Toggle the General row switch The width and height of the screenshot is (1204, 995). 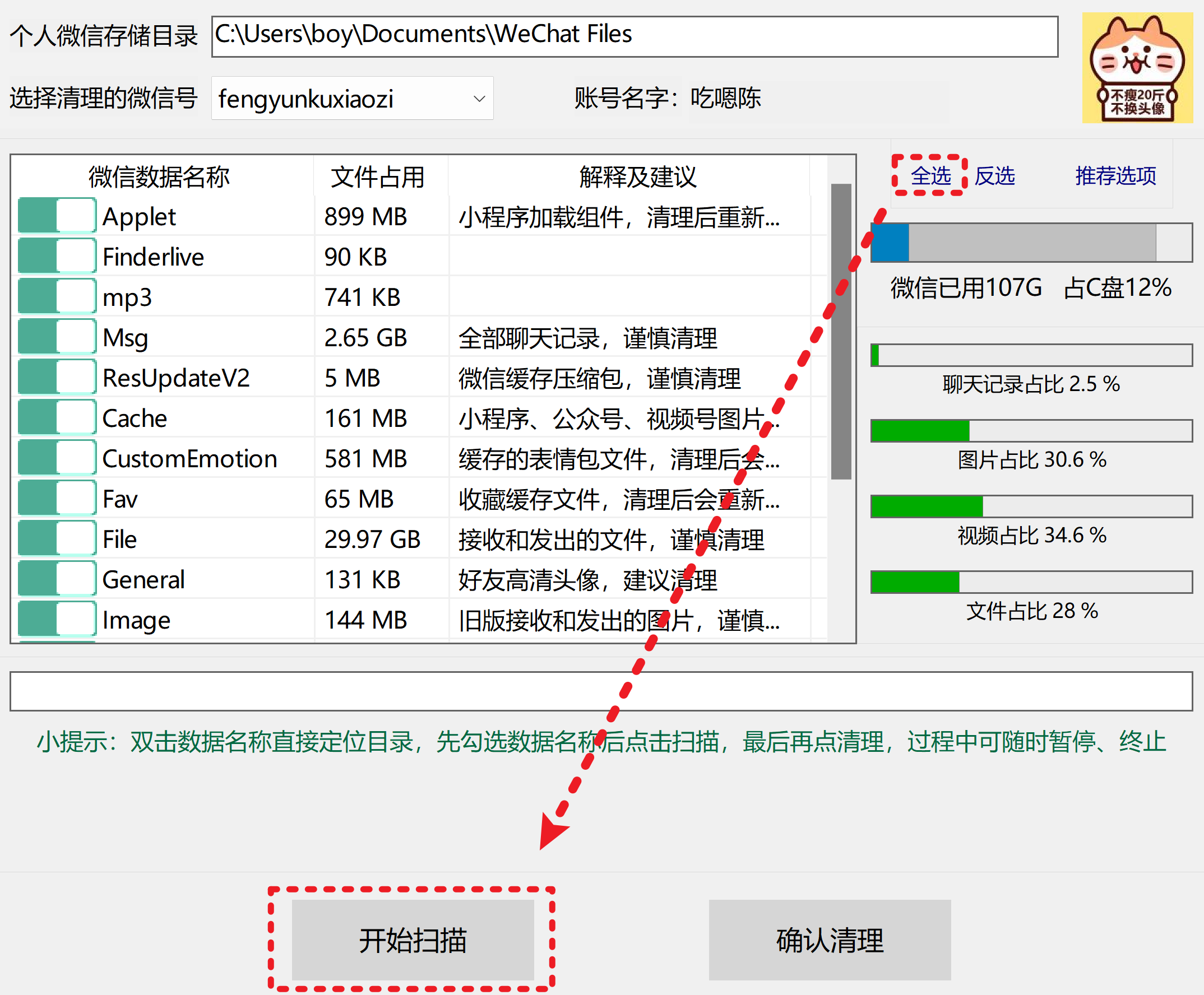point(57,579)
